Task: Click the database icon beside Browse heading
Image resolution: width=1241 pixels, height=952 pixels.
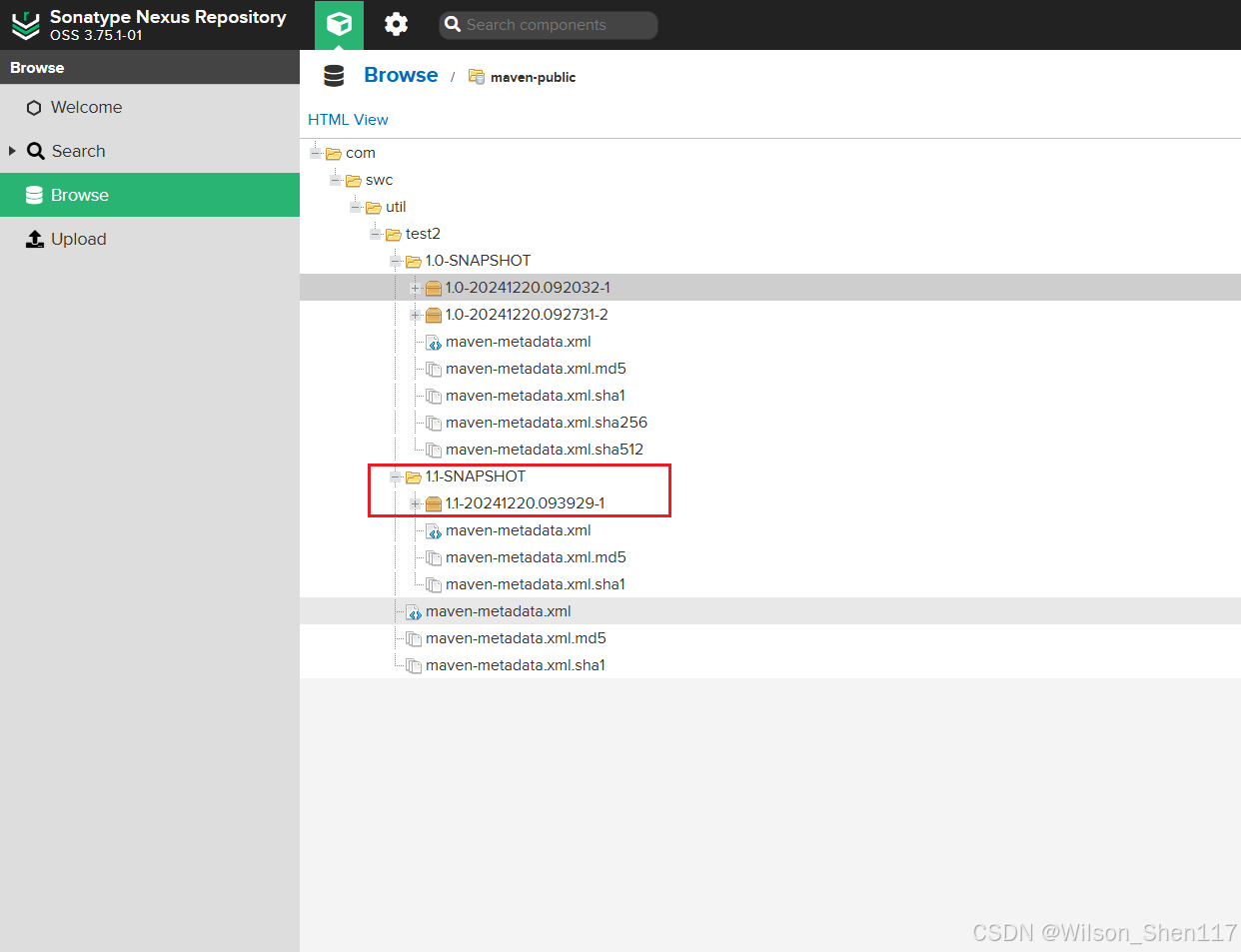Action: (x=334, y=76)
